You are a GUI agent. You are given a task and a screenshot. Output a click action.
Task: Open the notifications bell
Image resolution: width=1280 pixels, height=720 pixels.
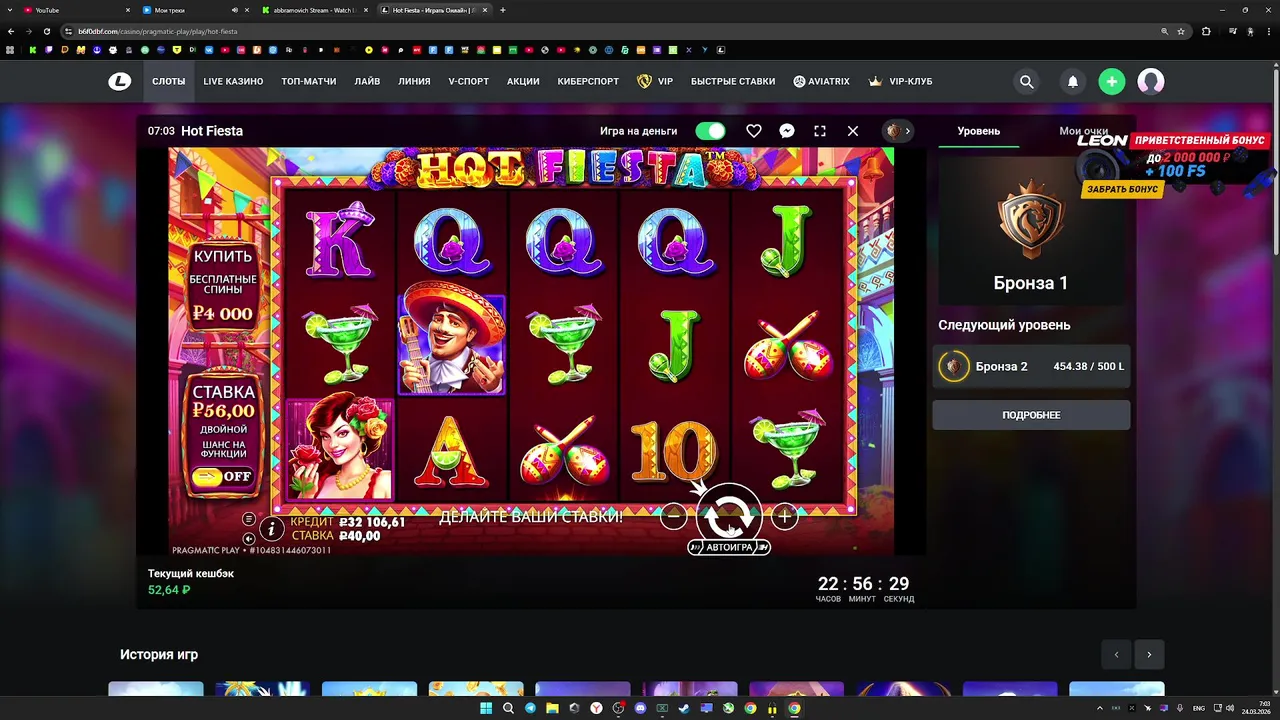coord(1073,82)
